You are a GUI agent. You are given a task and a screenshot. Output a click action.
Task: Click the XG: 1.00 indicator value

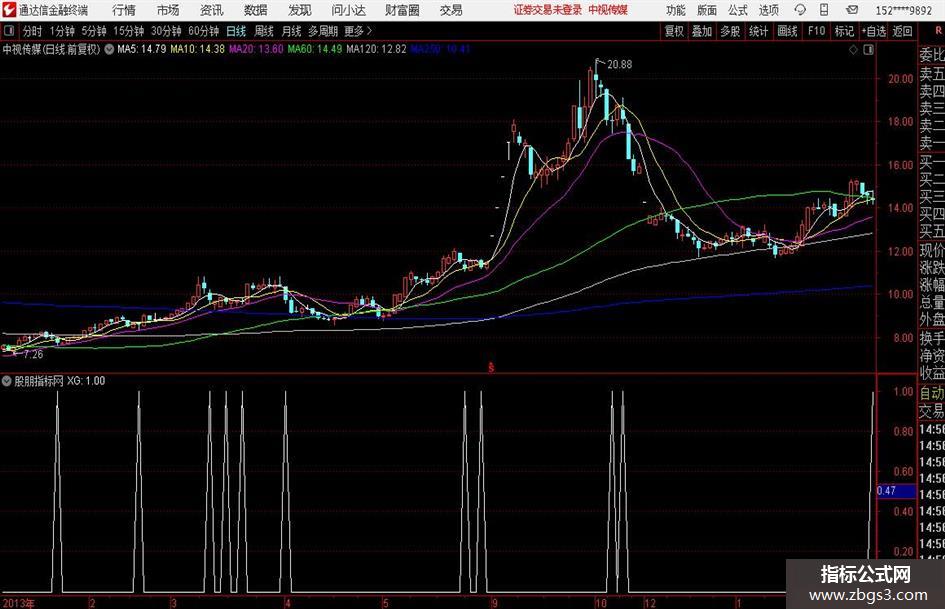[x=86, y=381]
